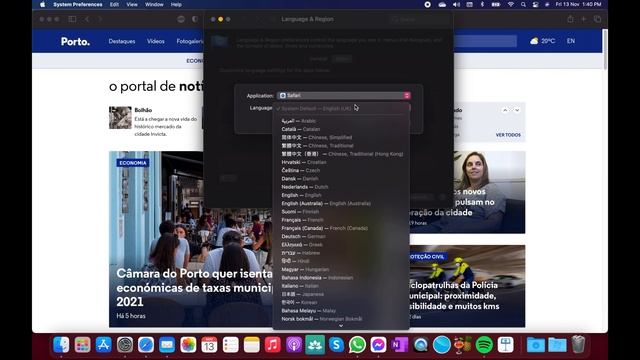Open the Help menu
This screenshot has width=640, height=360.
point(176,4)
